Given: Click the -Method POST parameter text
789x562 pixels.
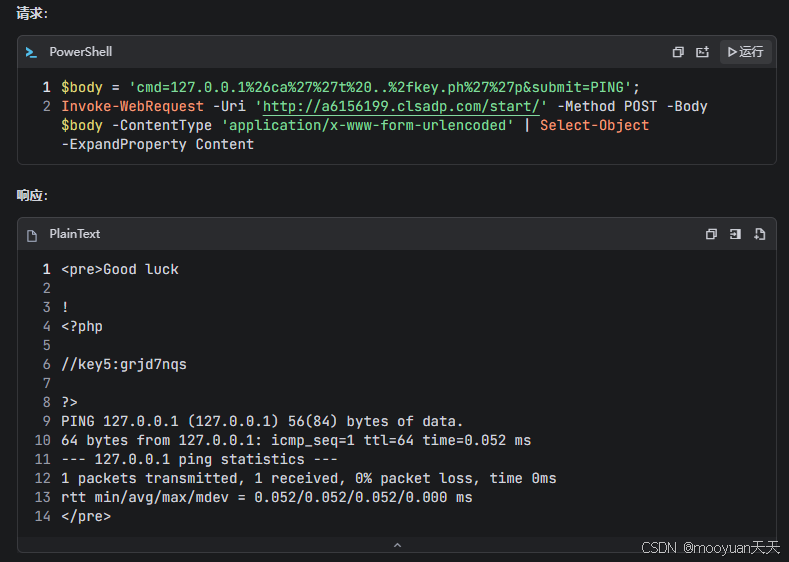Looking at the screenshot, I should point(607,107).
